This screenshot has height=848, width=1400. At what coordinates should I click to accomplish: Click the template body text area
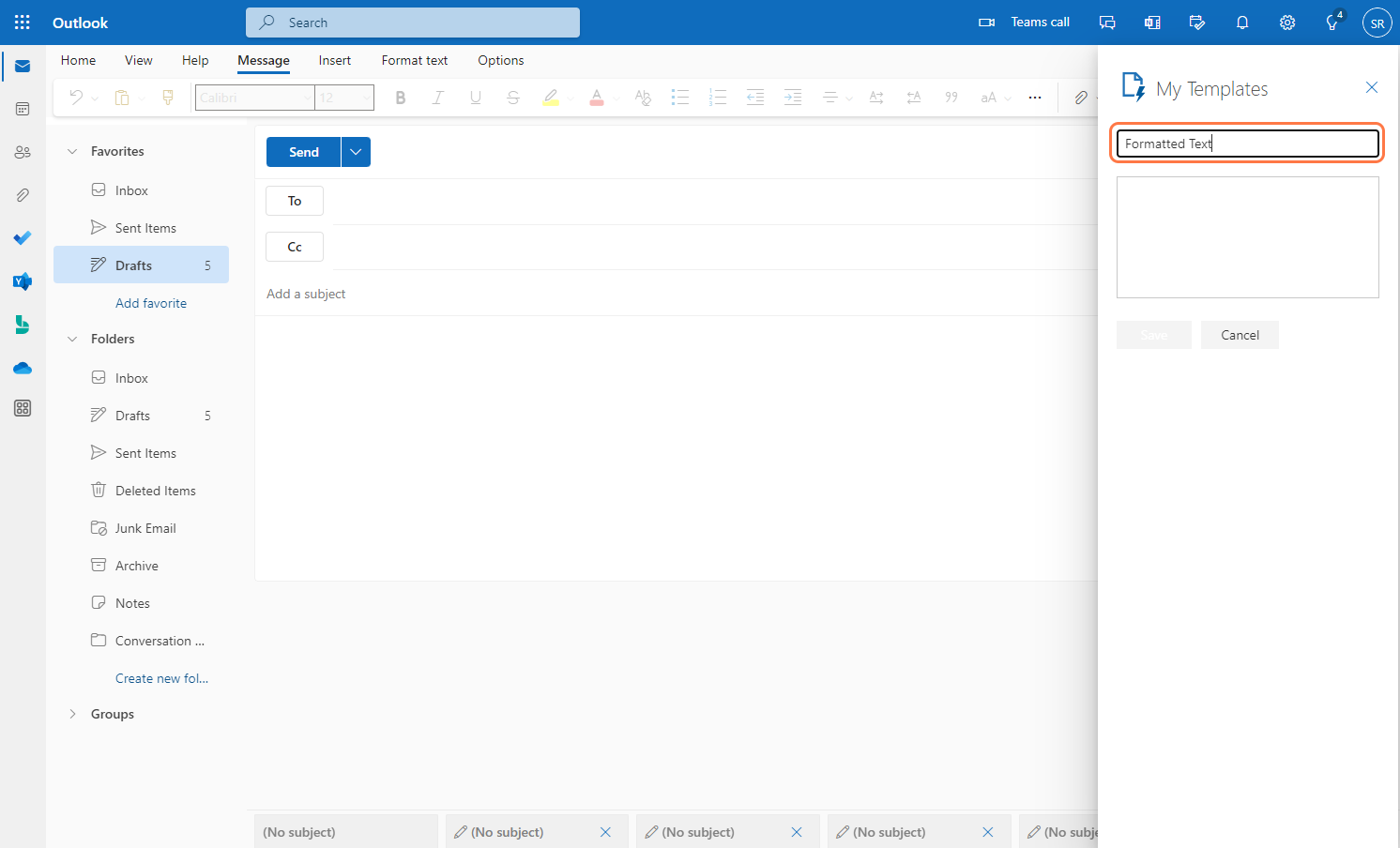coord(1248,237)
